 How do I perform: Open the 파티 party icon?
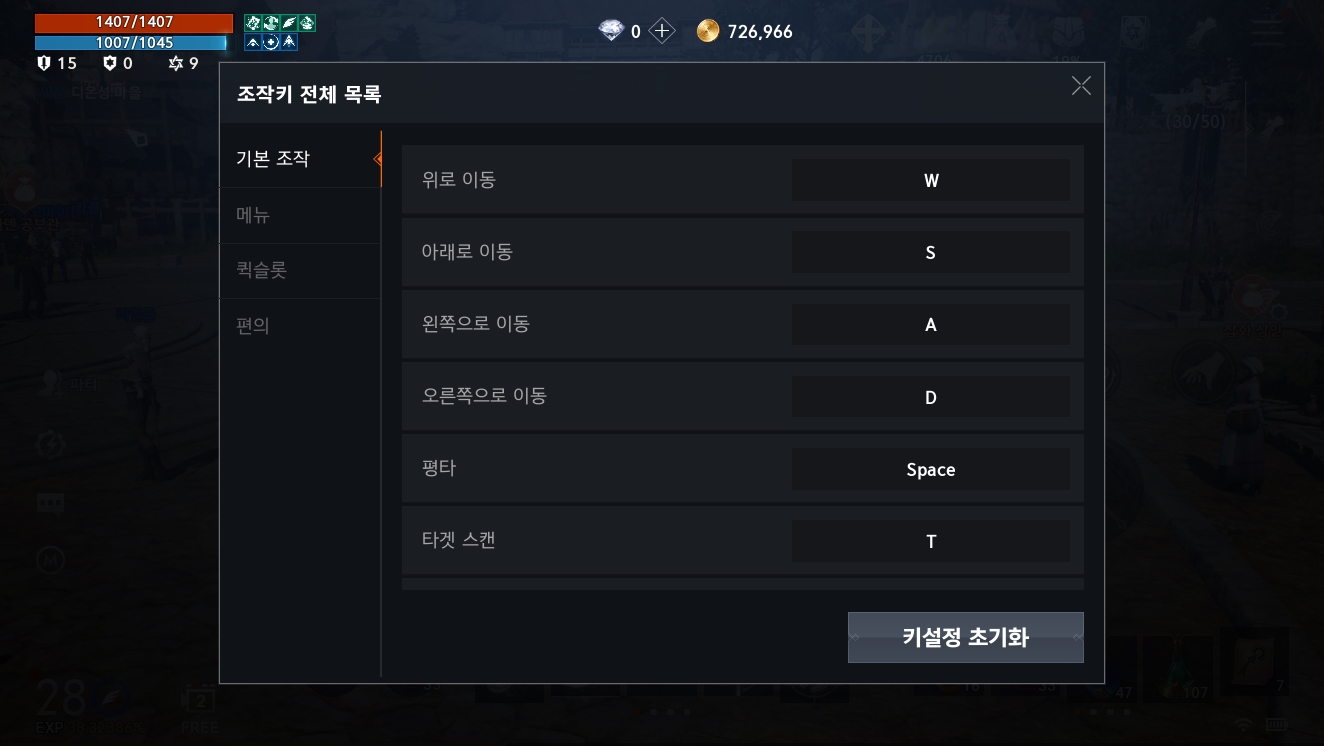(x=50, y=382)
